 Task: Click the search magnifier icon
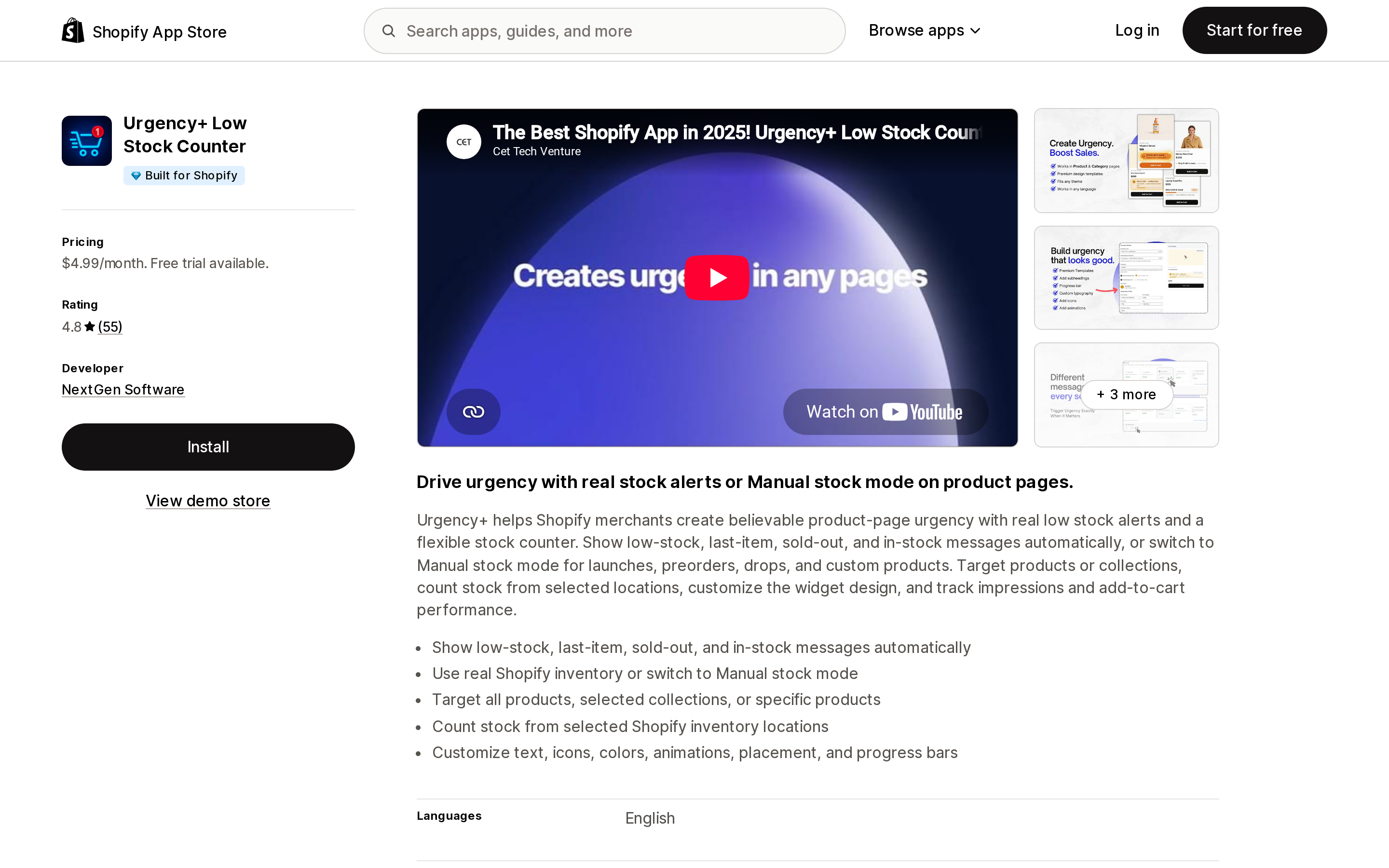point(389,31)
